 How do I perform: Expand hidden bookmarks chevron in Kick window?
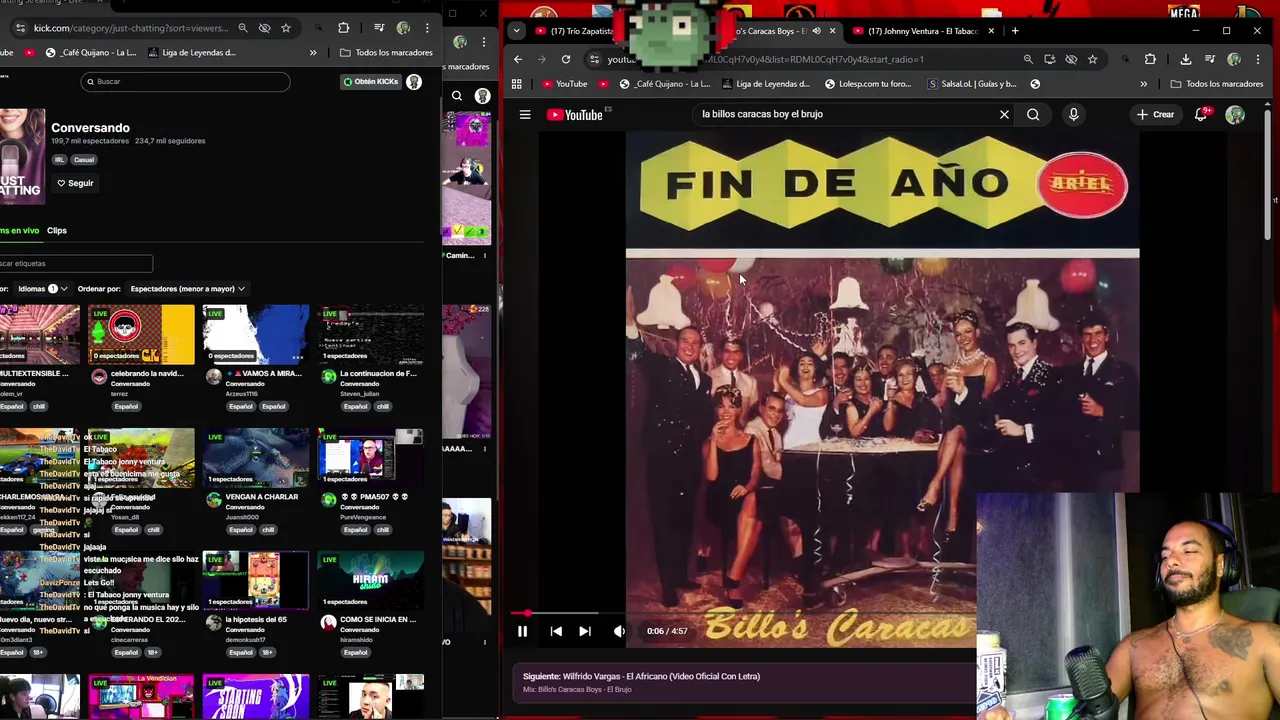[x=313, y=52]
